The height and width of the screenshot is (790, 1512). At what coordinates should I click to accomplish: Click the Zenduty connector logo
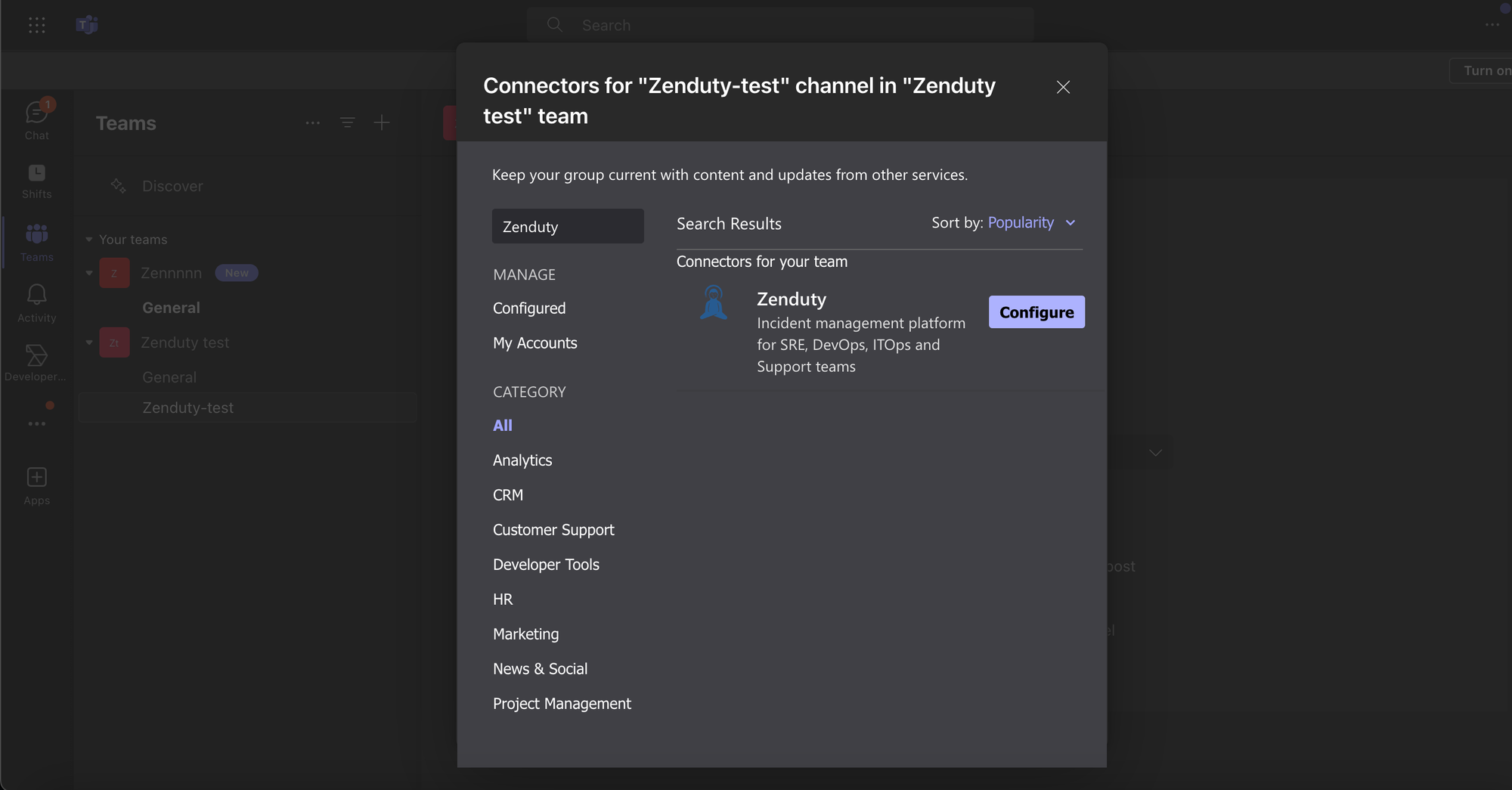point(714,302)
